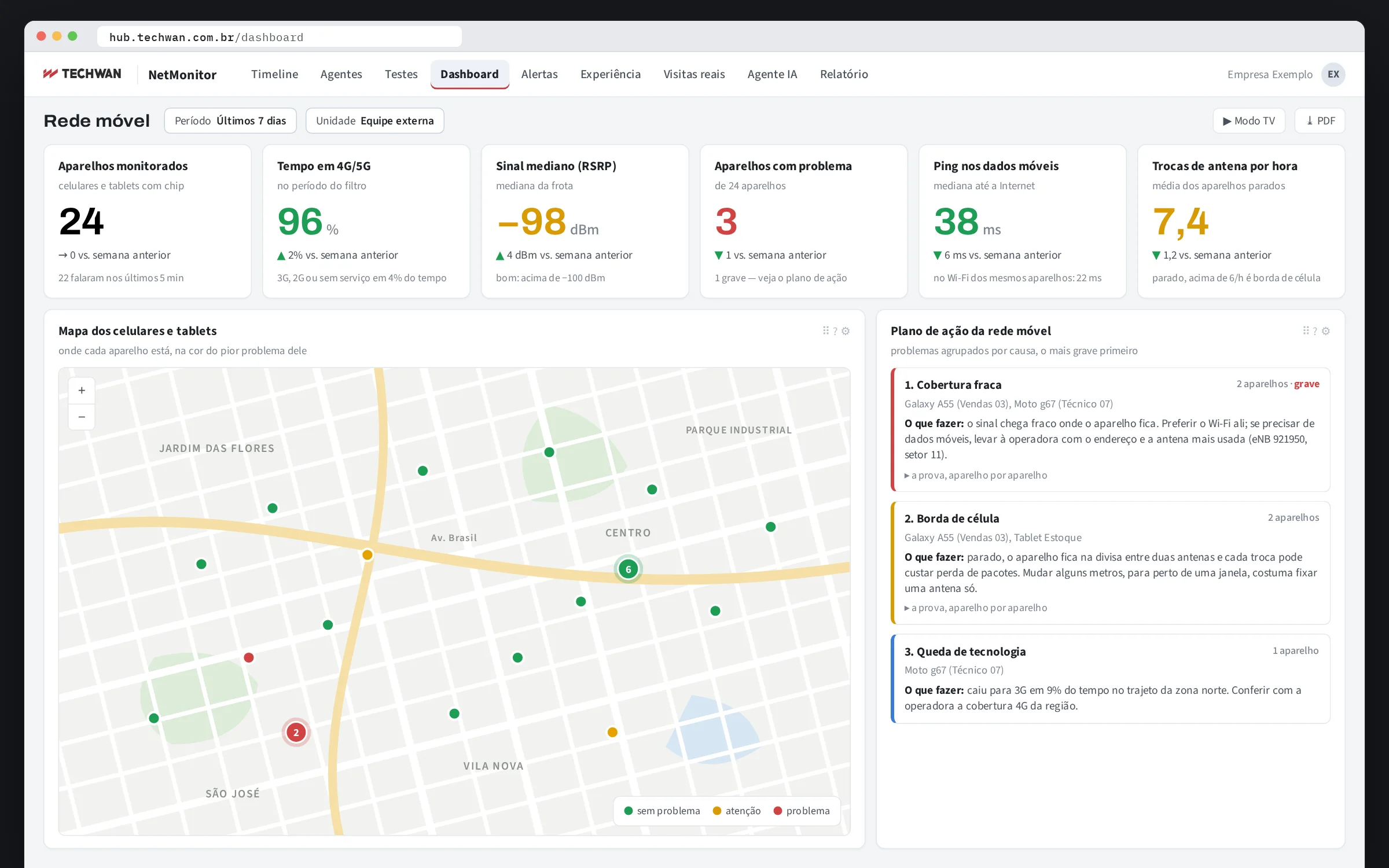The width and height of the screenshot is (1389, 868).
Task: Select the green marker inside the northern park
Action: (549, 452)
